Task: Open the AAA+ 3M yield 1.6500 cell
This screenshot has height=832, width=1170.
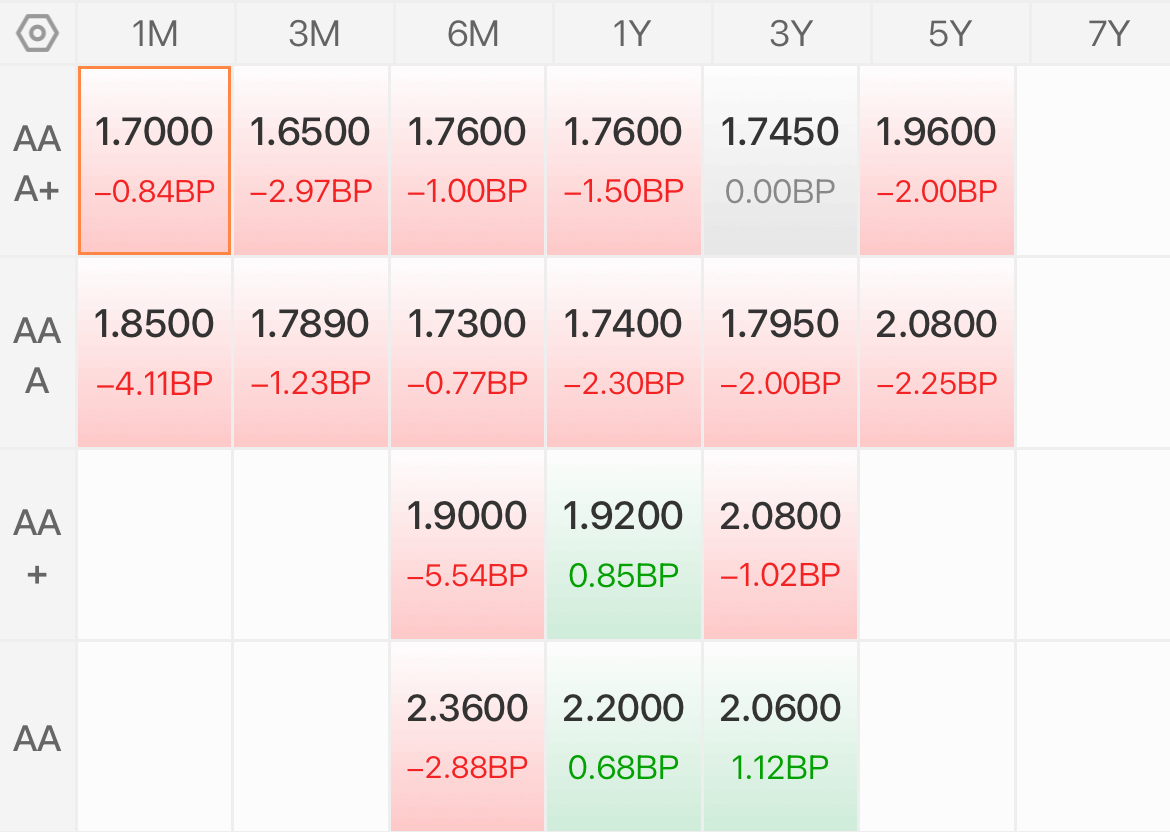Action: tap(311, 160)
